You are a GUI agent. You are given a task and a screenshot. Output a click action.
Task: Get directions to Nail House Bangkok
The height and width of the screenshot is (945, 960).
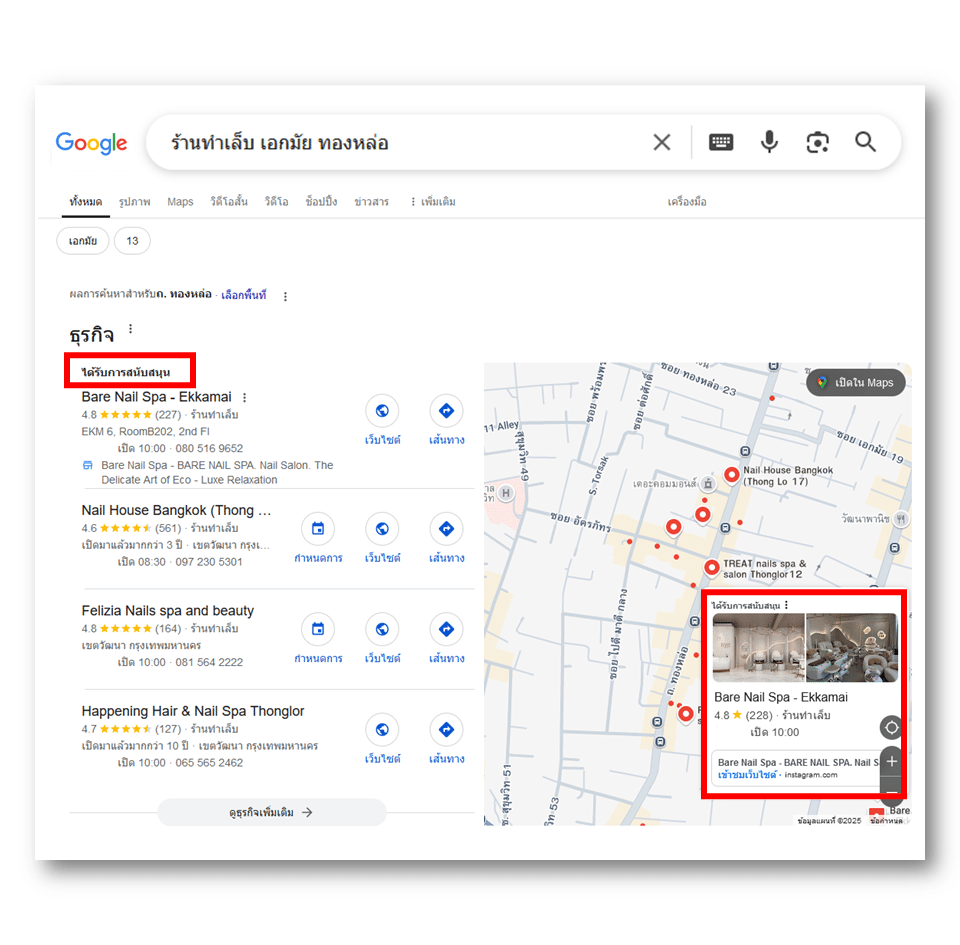point(446,529)
